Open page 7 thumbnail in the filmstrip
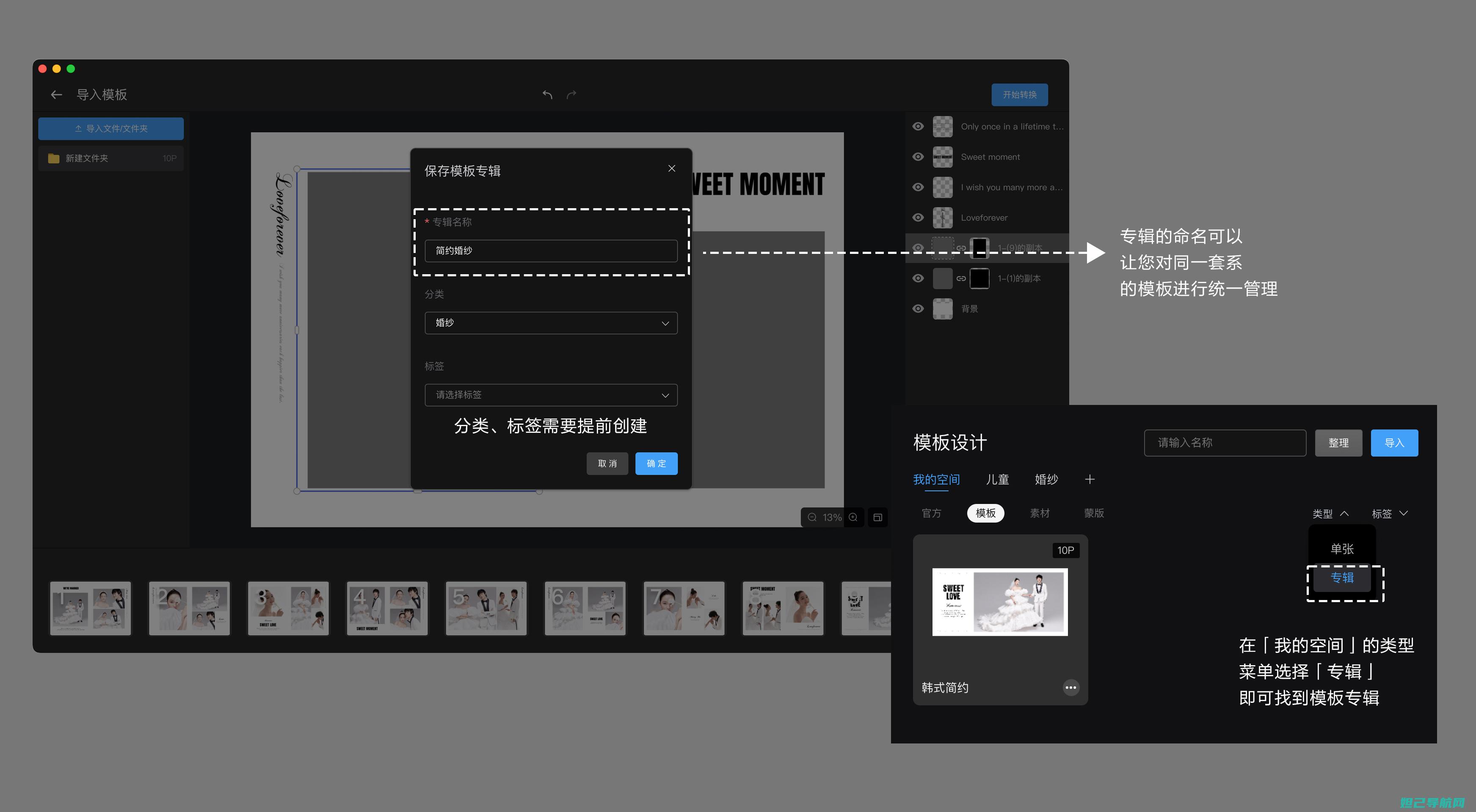1476x812 pixels. point(684,608)
